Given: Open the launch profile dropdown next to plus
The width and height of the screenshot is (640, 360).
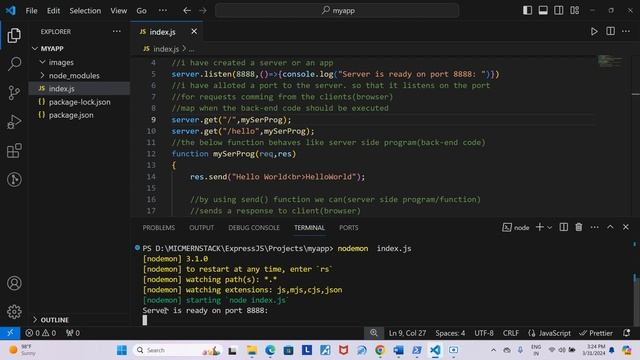Looking at the screenshot, I should click(x=549, y=228).
